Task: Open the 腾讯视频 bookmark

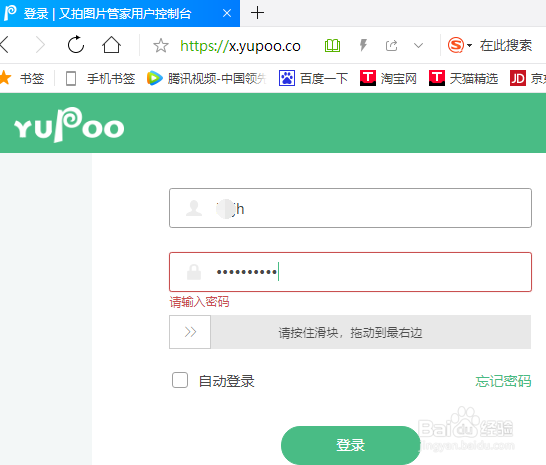Action: click(207, 78)
